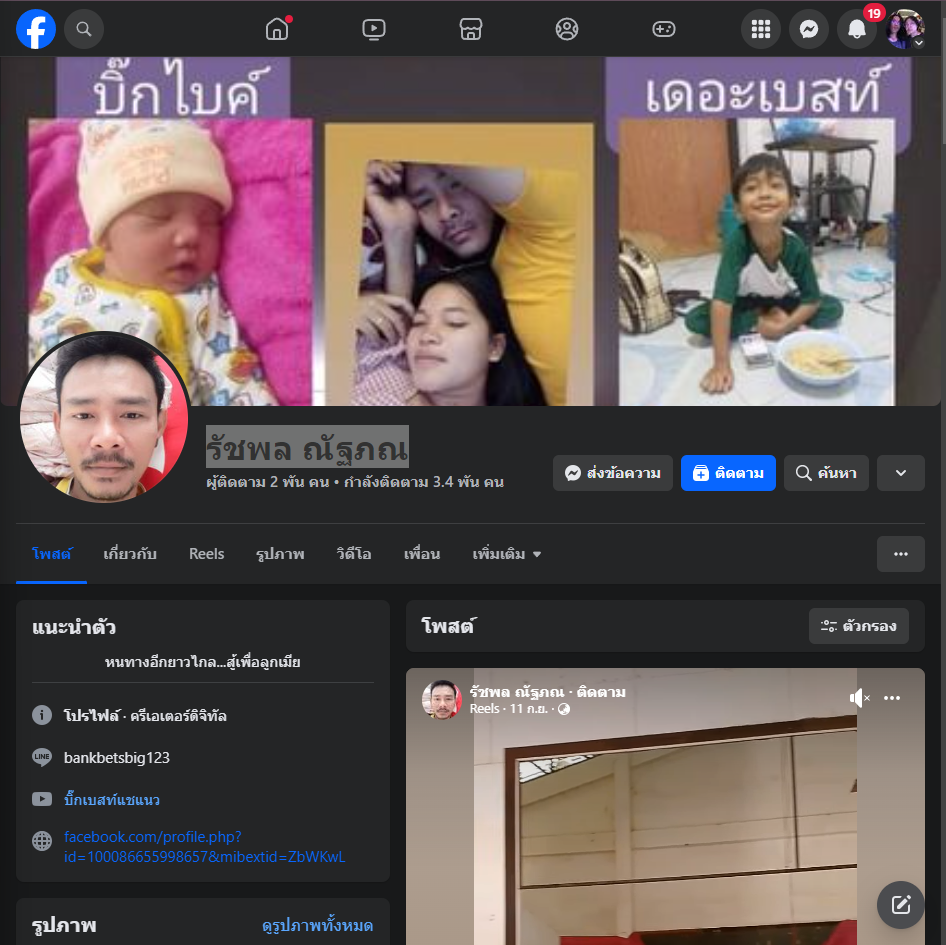
Task: Switch to the Reels tab
Action: [206, 554]
